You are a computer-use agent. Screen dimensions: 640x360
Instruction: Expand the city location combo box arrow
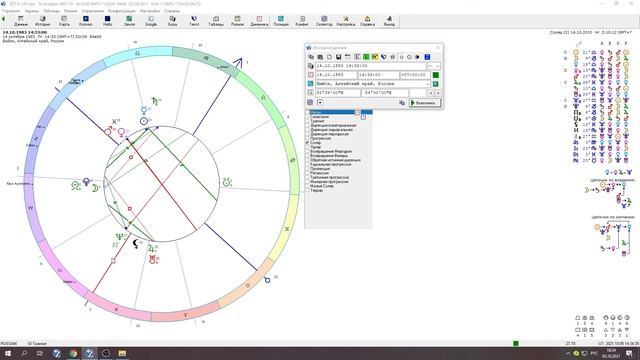coord(428,84)
